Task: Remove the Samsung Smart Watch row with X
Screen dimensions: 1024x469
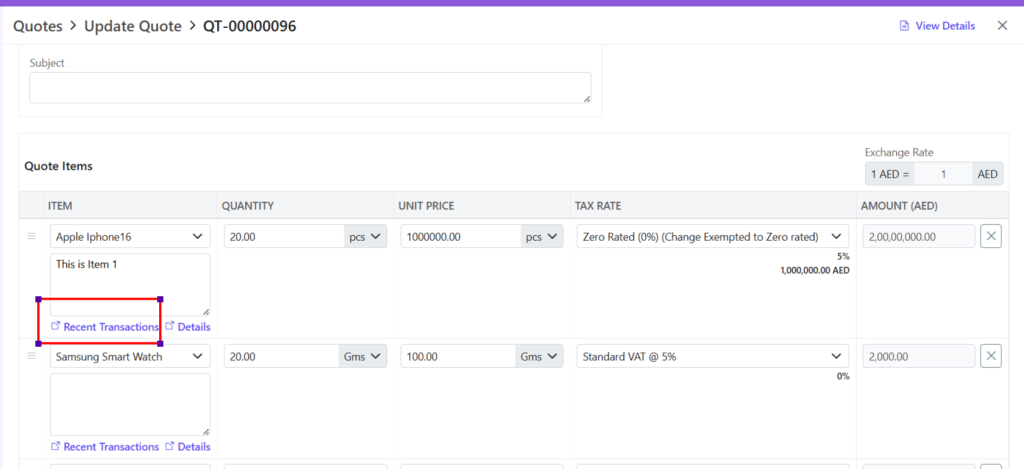Action: coord(990,357)
